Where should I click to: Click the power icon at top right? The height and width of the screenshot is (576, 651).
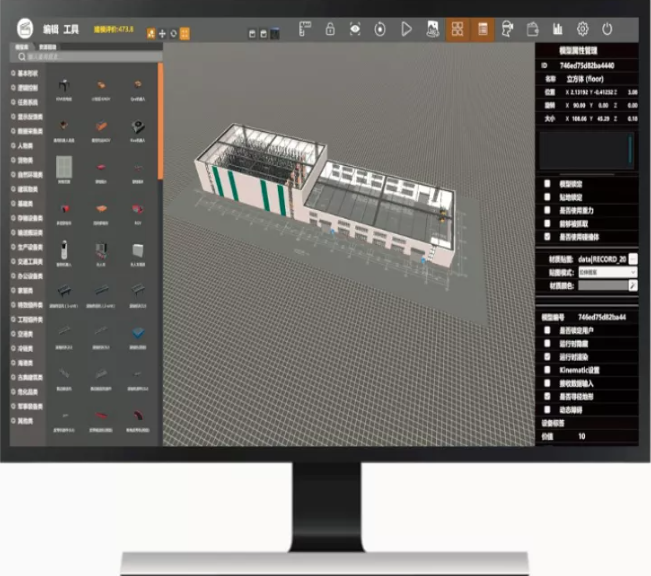pyautogui.click(x=608, y=30)
